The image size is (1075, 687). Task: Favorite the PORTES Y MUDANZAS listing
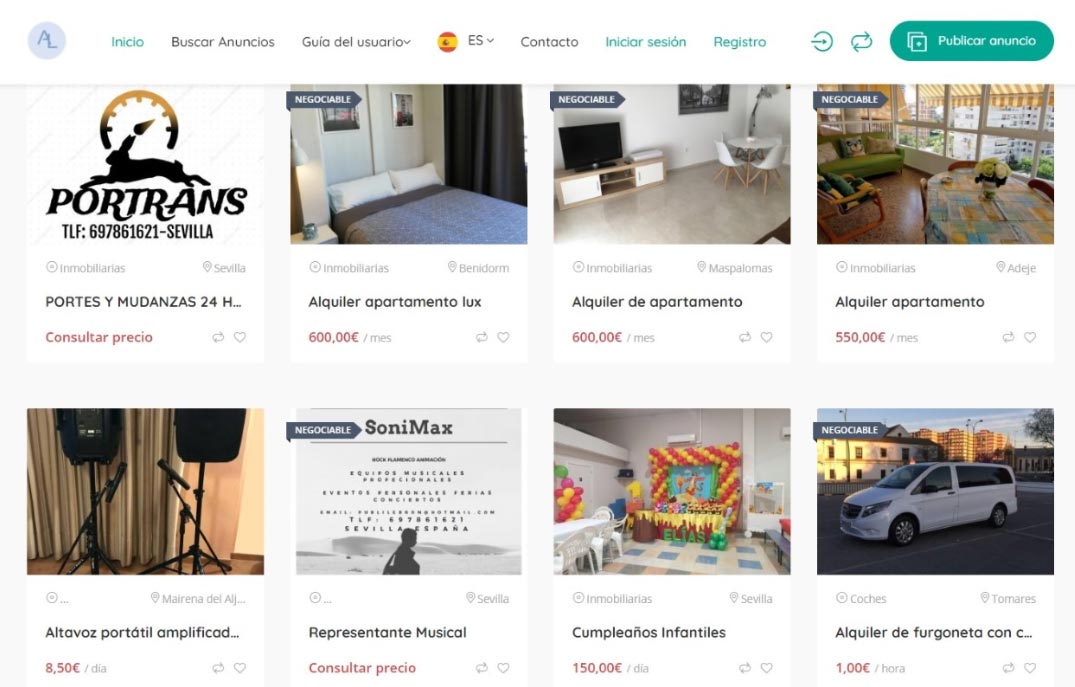pos(240,337)
